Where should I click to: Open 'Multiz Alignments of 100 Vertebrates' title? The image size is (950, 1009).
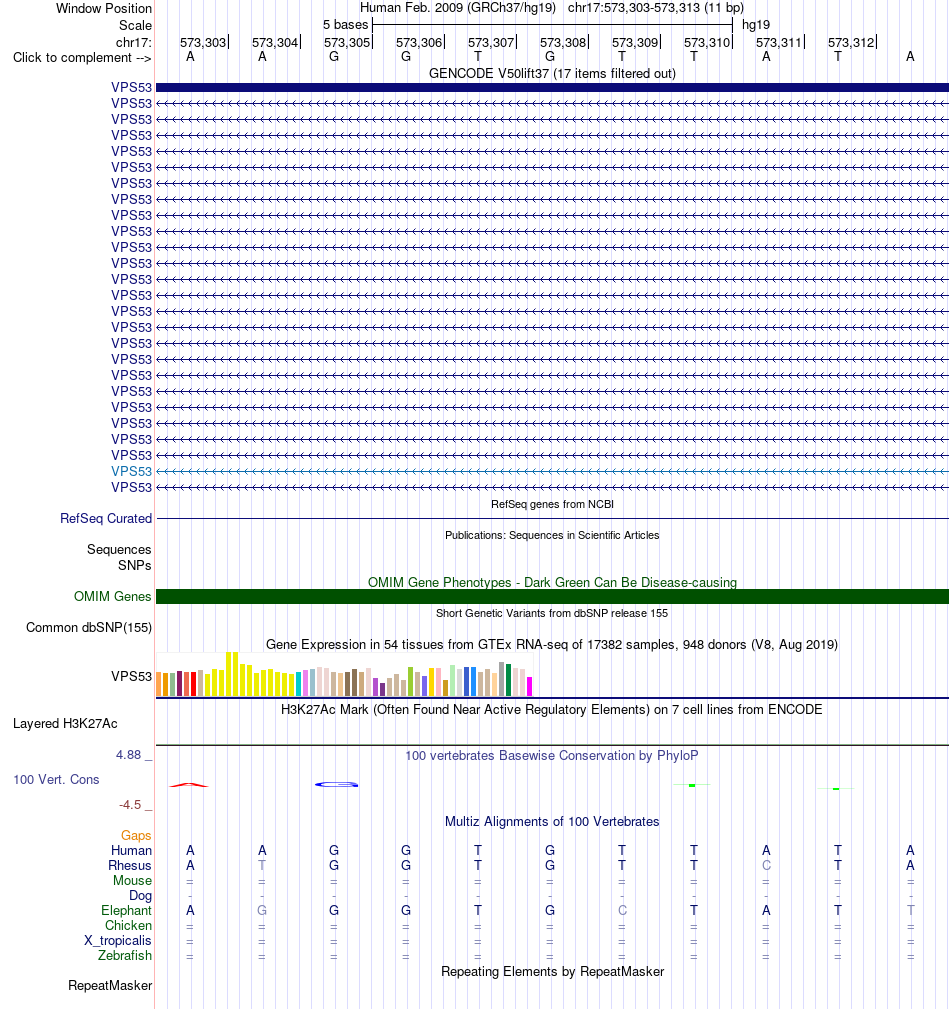552,822
